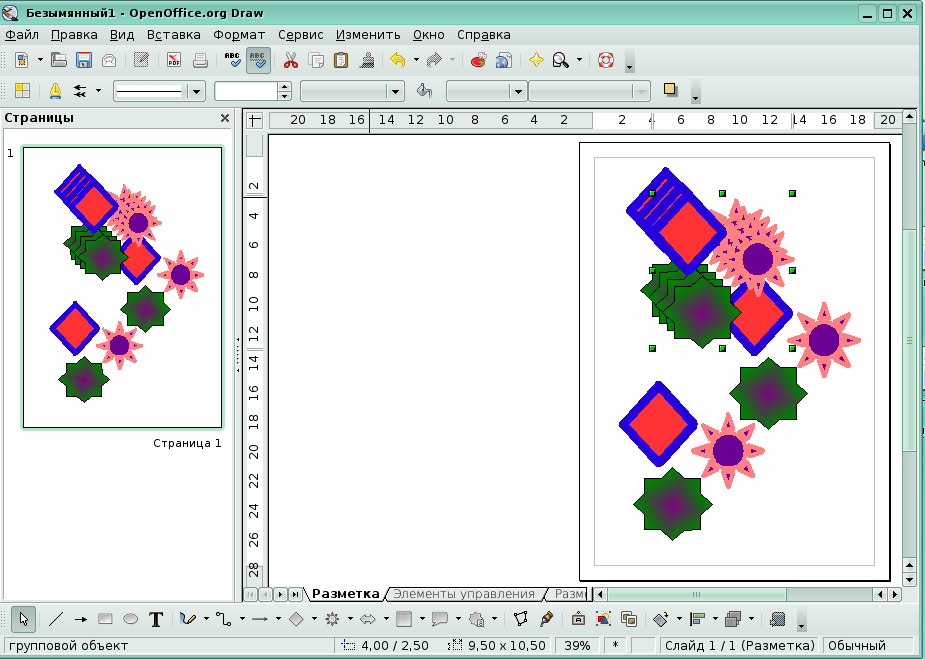Click the Cut scissors icon
Viewport: 925px width, 659px height.
(x=290, y=60)
